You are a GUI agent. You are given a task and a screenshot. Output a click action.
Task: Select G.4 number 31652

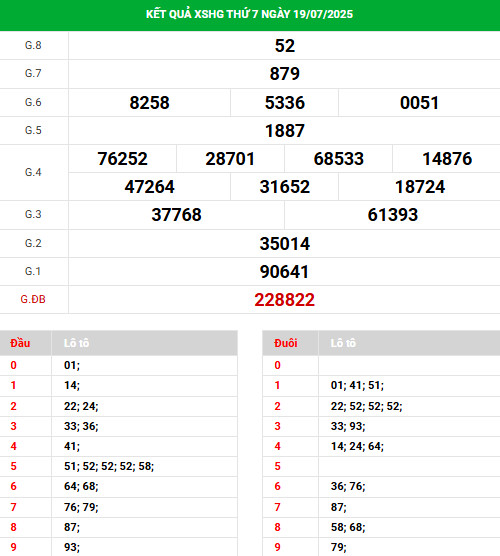(x=285, y=187)
